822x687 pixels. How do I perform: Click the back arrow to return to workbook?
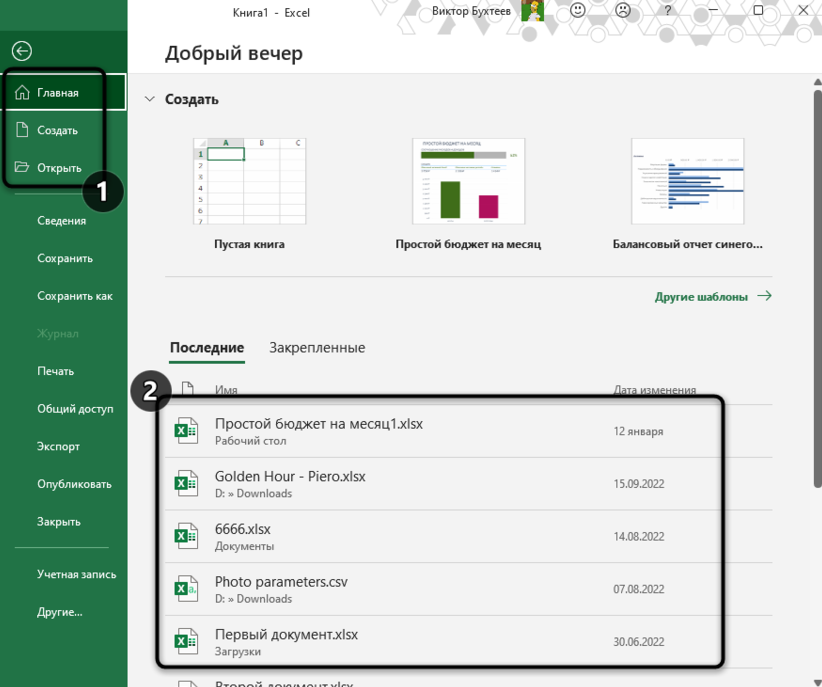click(21, 51)
